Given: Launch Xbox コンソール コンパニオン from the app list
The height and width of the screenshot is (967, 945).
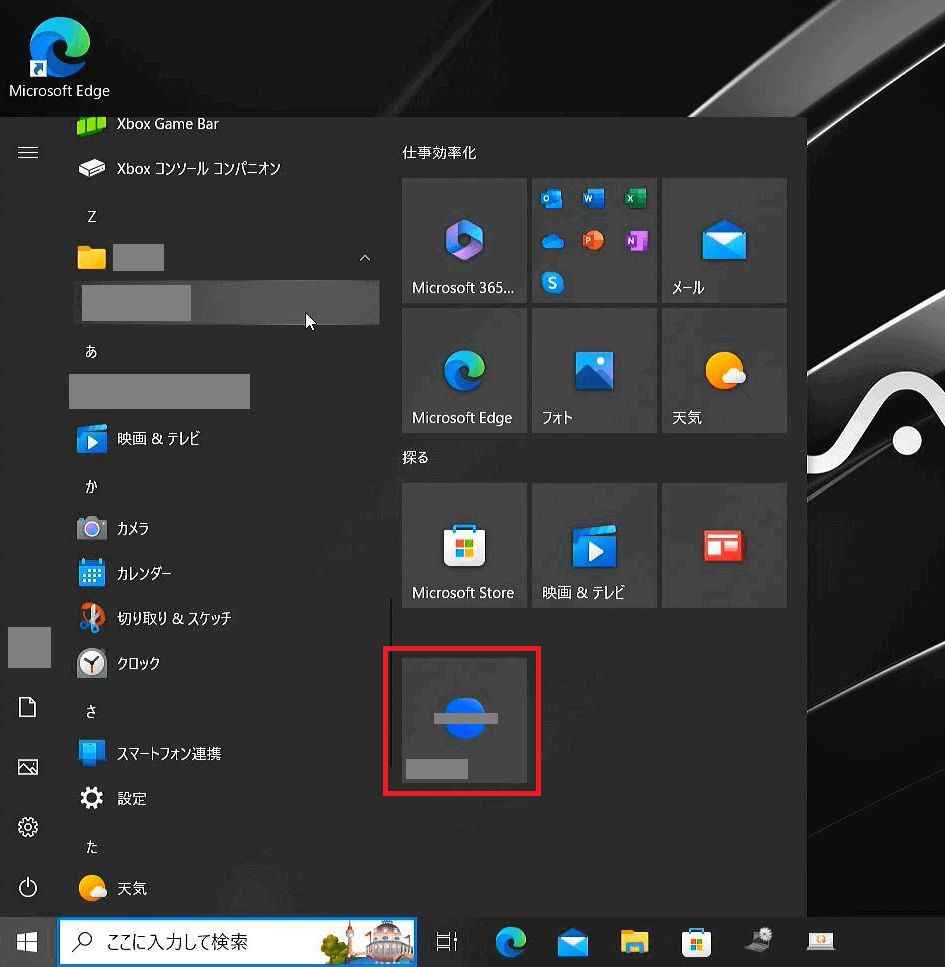Looking at the screenshot, I should pos(225,168).
